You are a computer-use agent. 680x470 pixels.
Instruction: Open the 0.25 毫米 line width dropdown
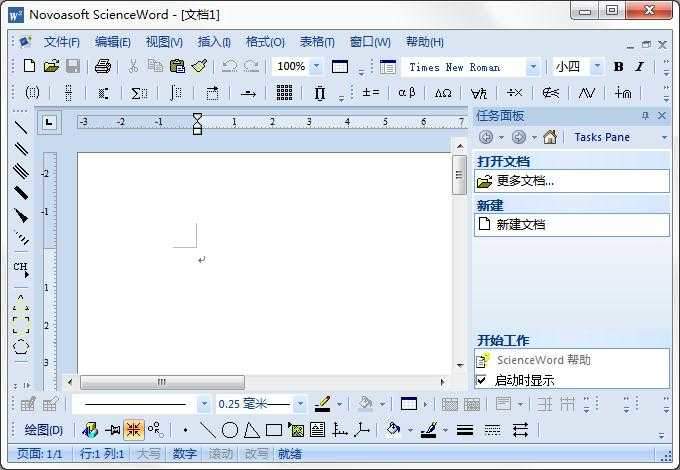point(300,404)
